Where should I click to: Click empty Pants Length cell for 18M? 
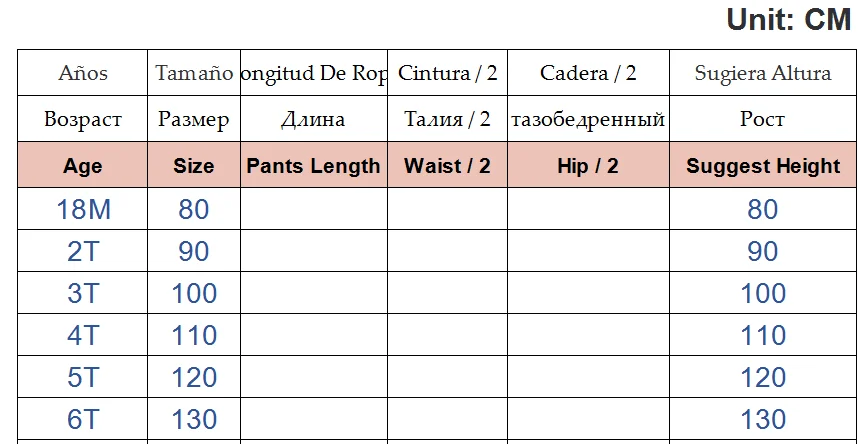[x=313, y=209]
